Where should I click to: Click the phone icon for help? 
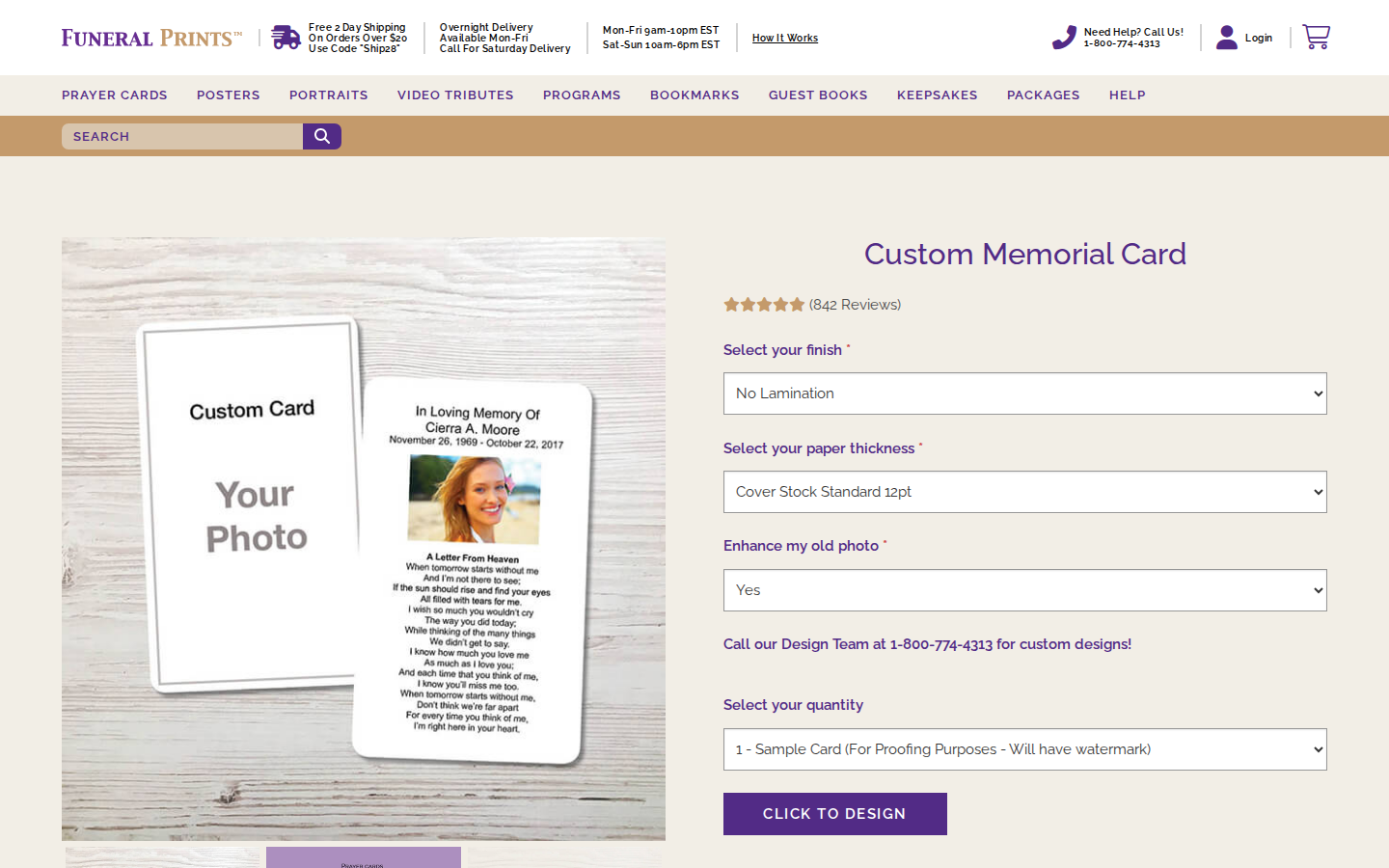[x=1064, y=38]
